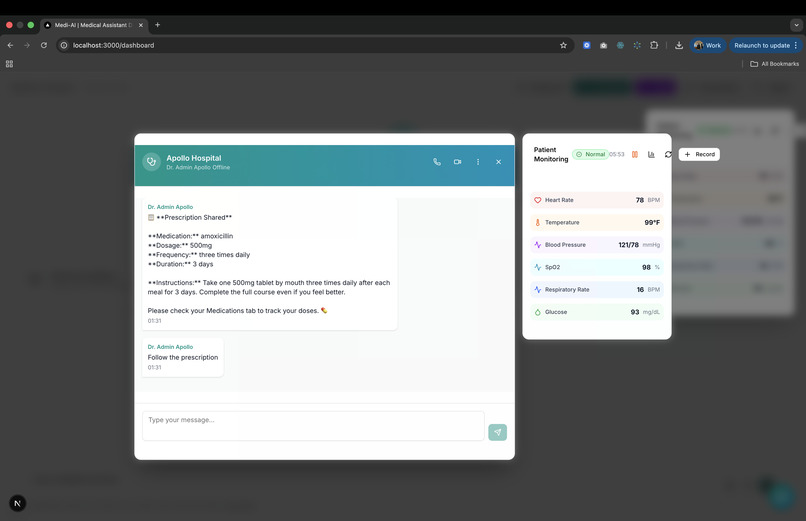
Task: Click the localhost:3000/dashboard address bar
Action: [x=315, y=45]
